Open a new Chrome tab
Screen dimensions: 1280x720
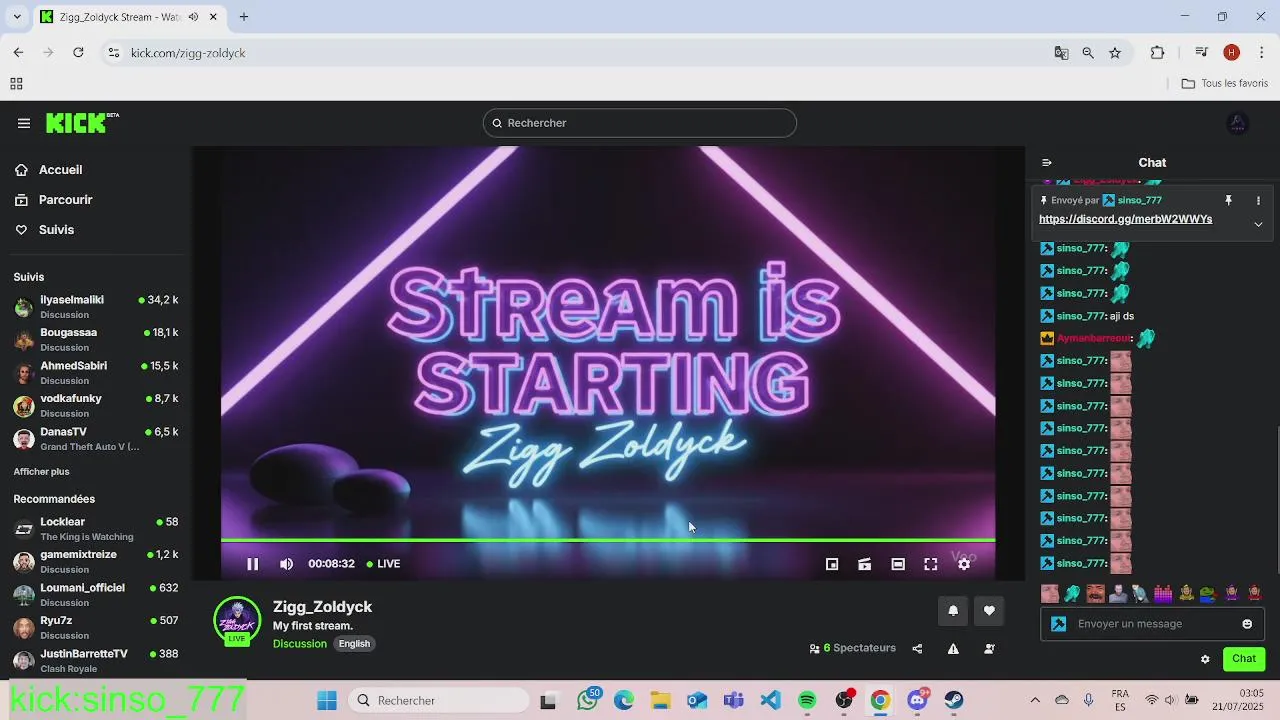[244, 17]
